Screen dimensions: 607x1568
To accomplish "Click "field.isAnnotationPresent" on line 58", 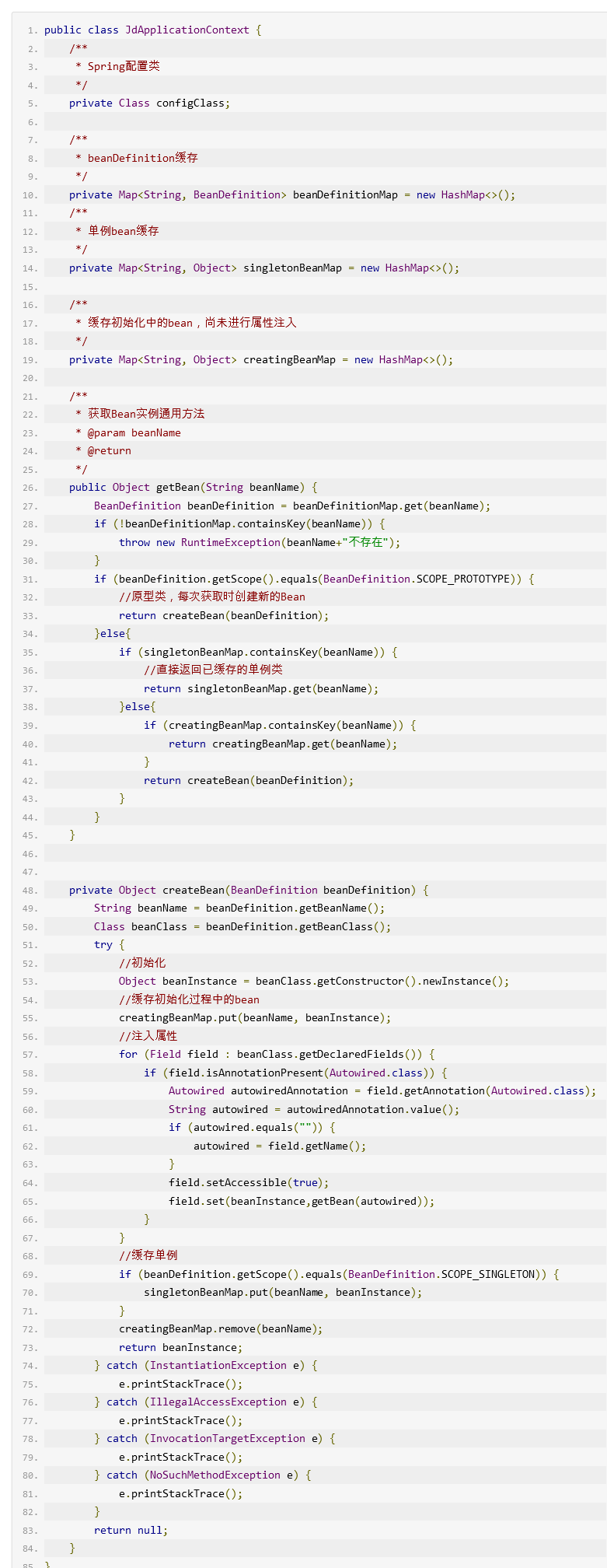I will point(246,1073).
